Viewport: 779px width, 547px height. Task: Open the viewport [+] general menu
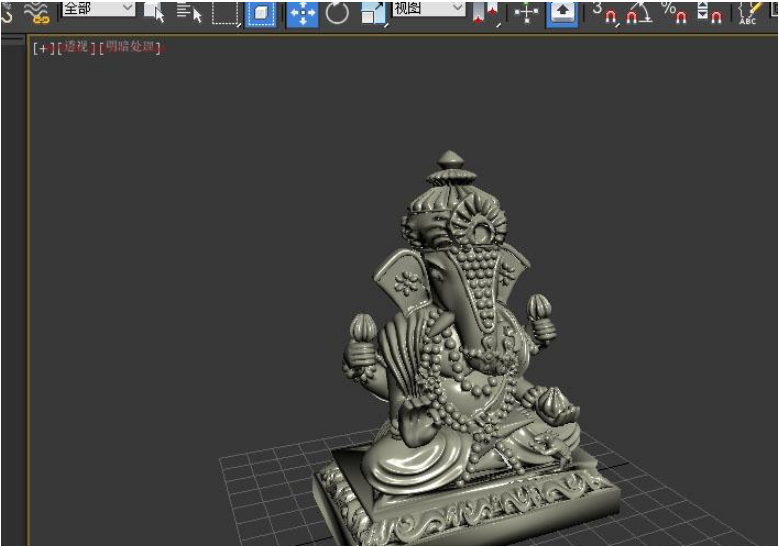click(44, 48)
